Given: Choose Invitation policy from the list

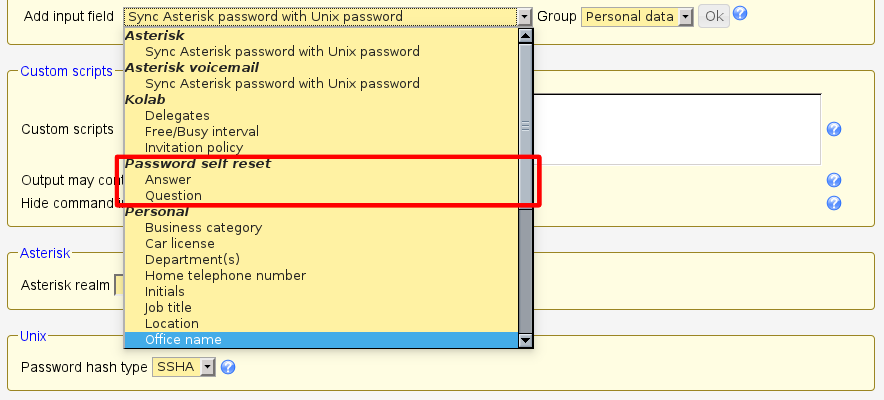Looking at the screenshot, I should [193, 148].
